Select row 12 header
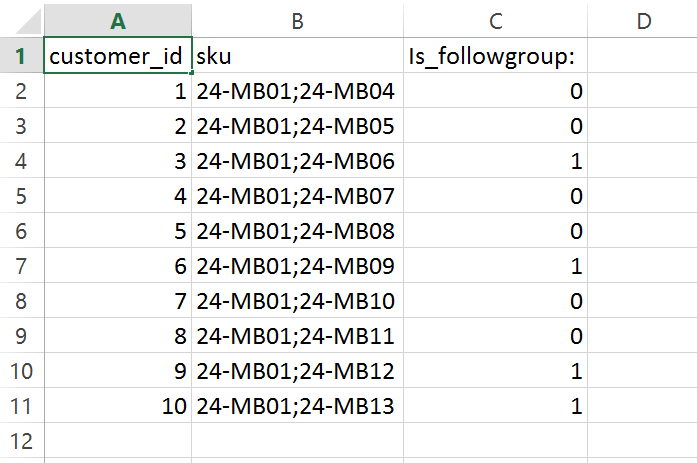Image resolution: width=697 pixels, height=463 pixels. pos(22,441)
